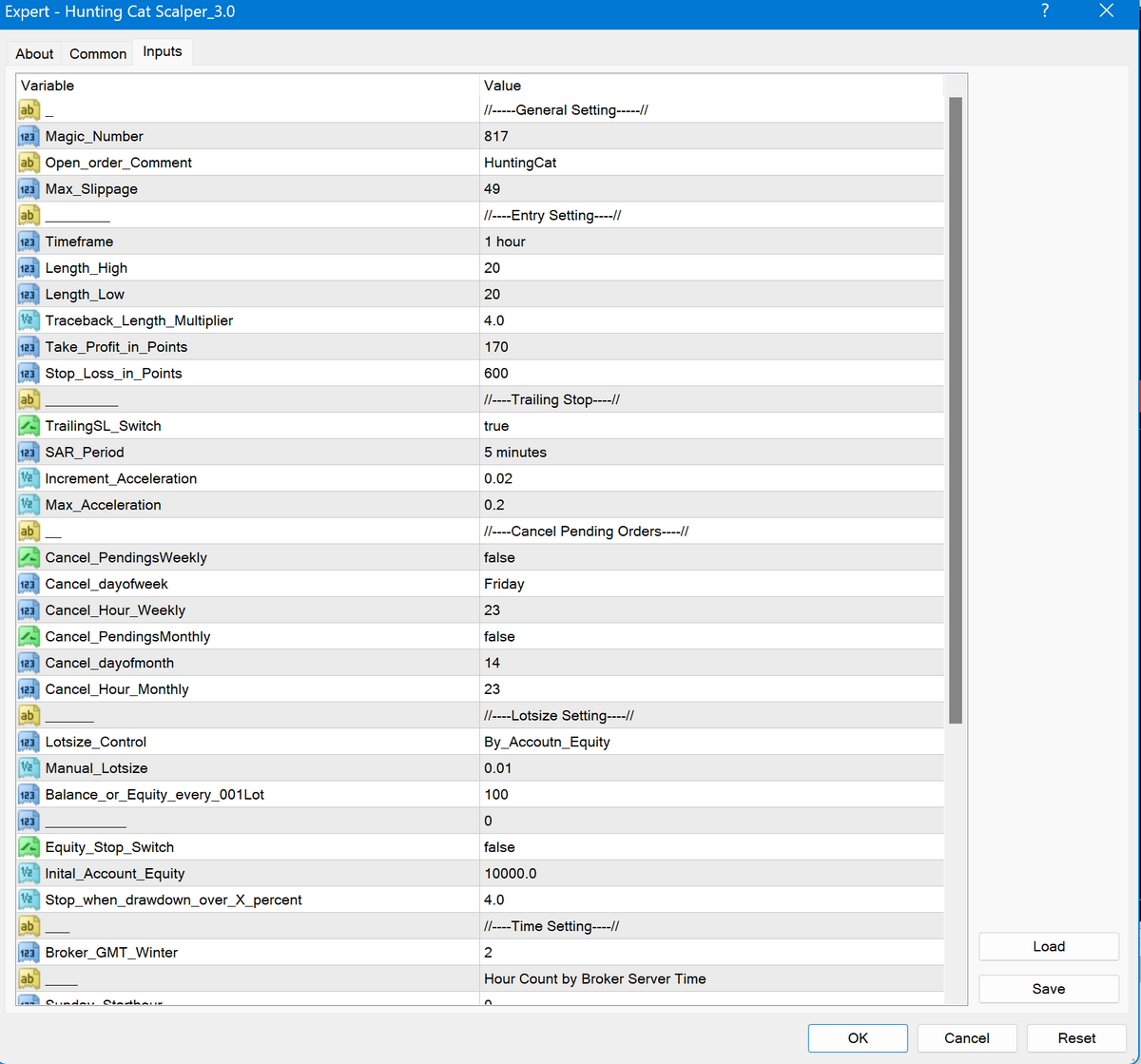Click the integer icon beside Broker_GMT_Winter

[x=28, y=953]
